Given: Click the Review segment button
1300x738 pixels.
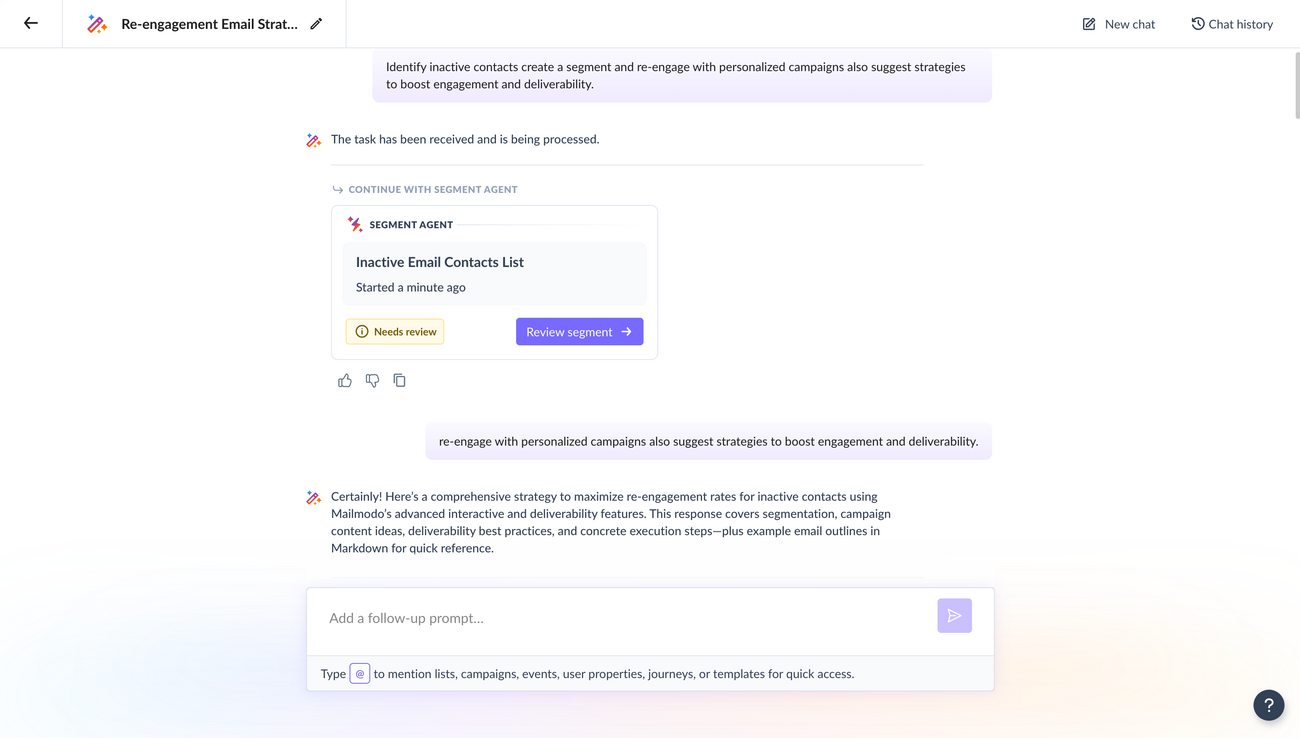Looking at the screenshot, I should [x=579, y=331].
